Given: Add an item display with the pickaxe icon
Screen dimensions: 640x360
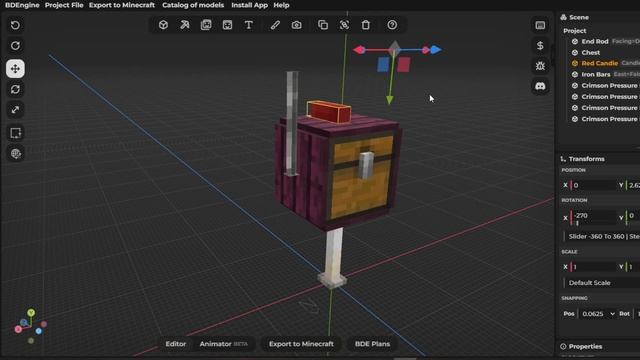Looking at the screenshot, I should (x=184, y=25).
